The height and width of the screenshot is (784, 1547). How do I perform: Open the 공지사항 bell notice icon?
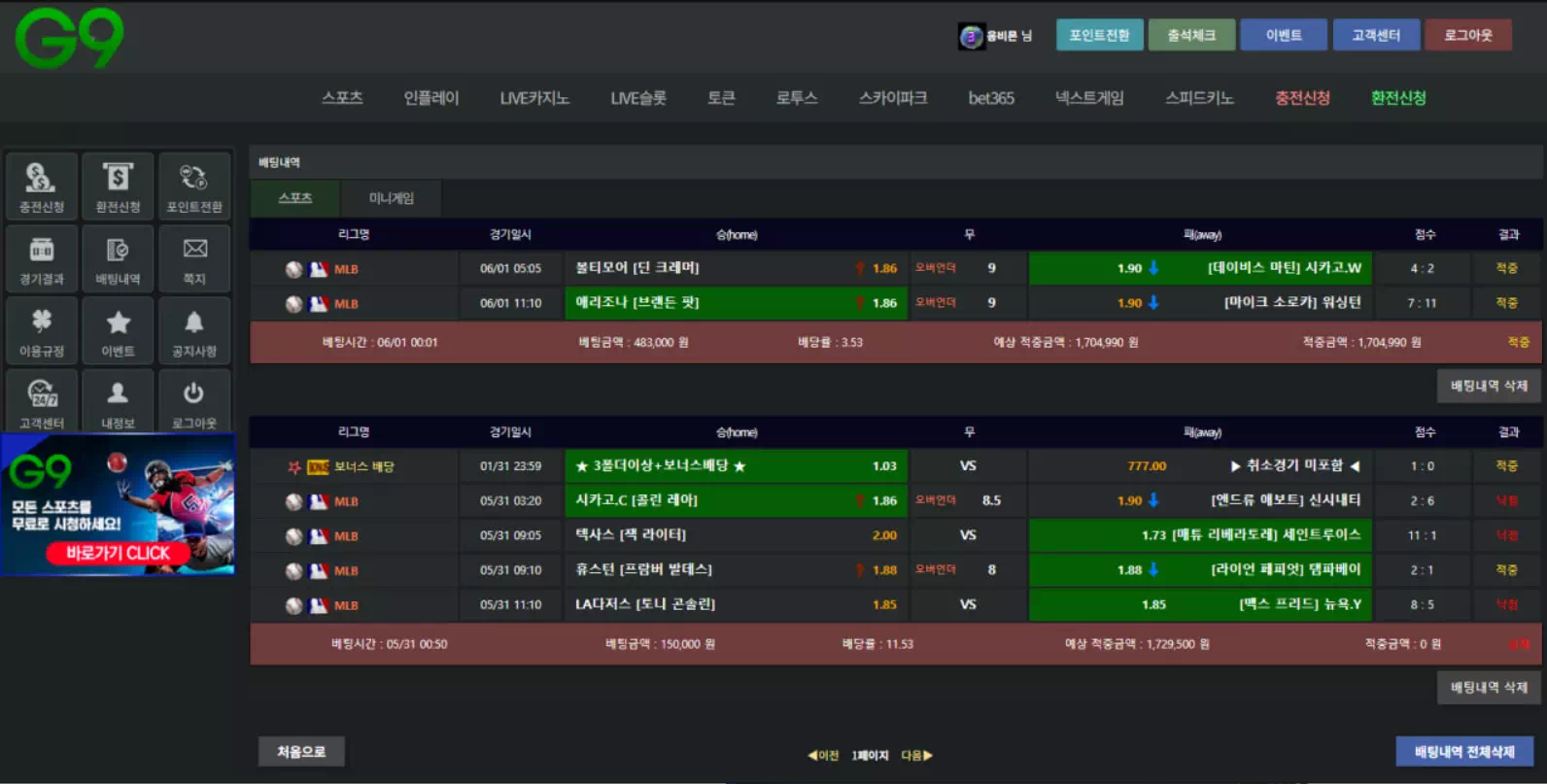[194, 330]
